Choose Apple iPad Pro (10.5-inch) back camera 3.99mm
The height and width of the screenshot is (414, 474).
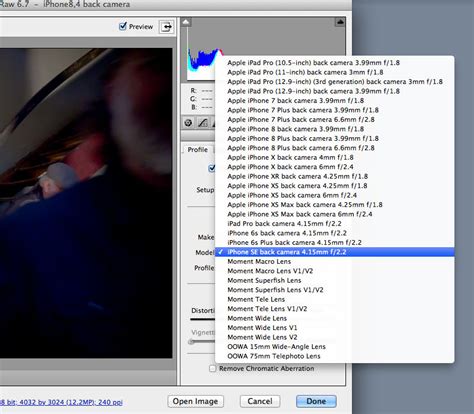[x=335, y=63]
